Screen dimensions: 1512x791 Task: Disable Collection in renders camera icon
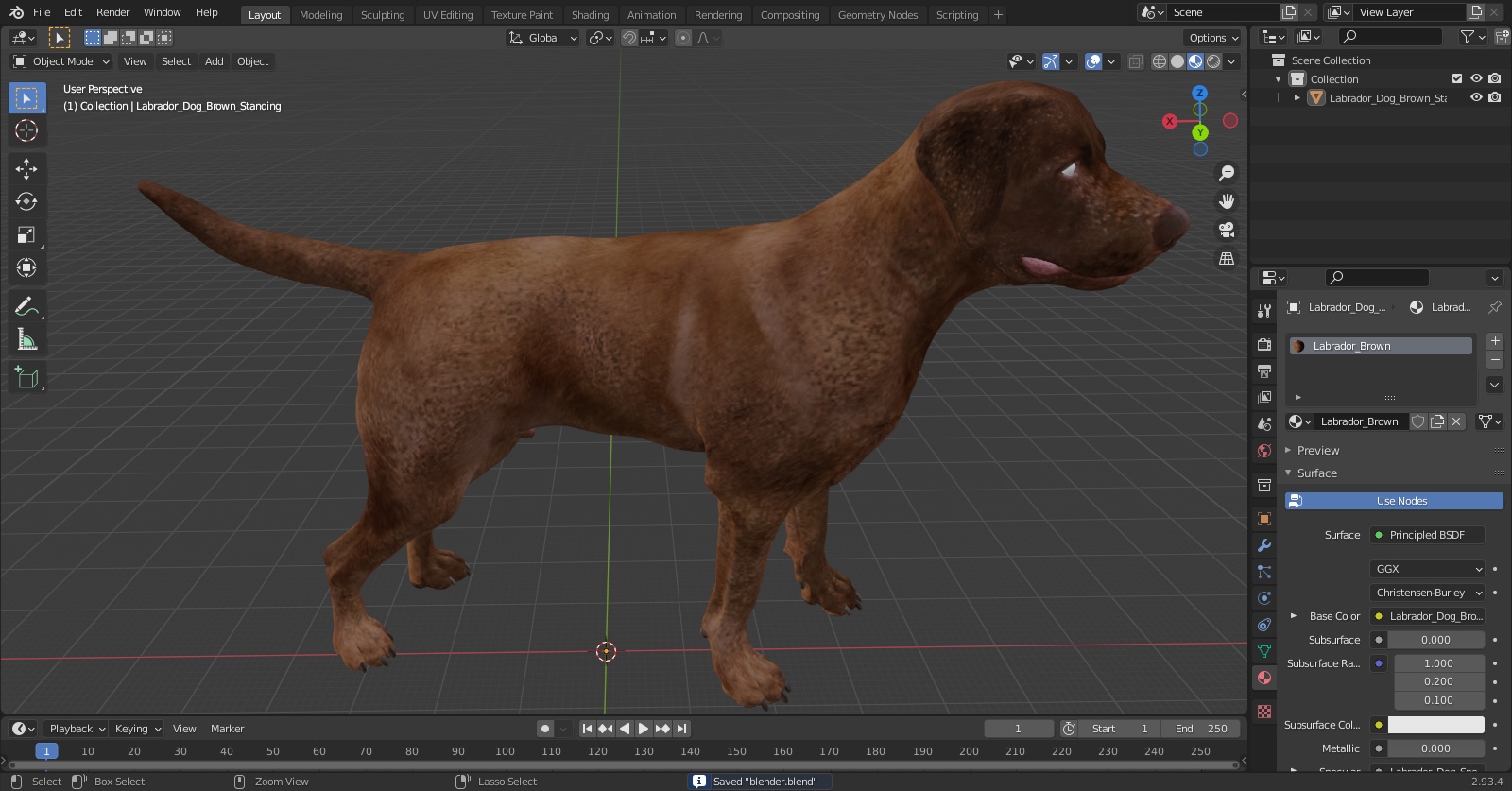(1494, 78)
